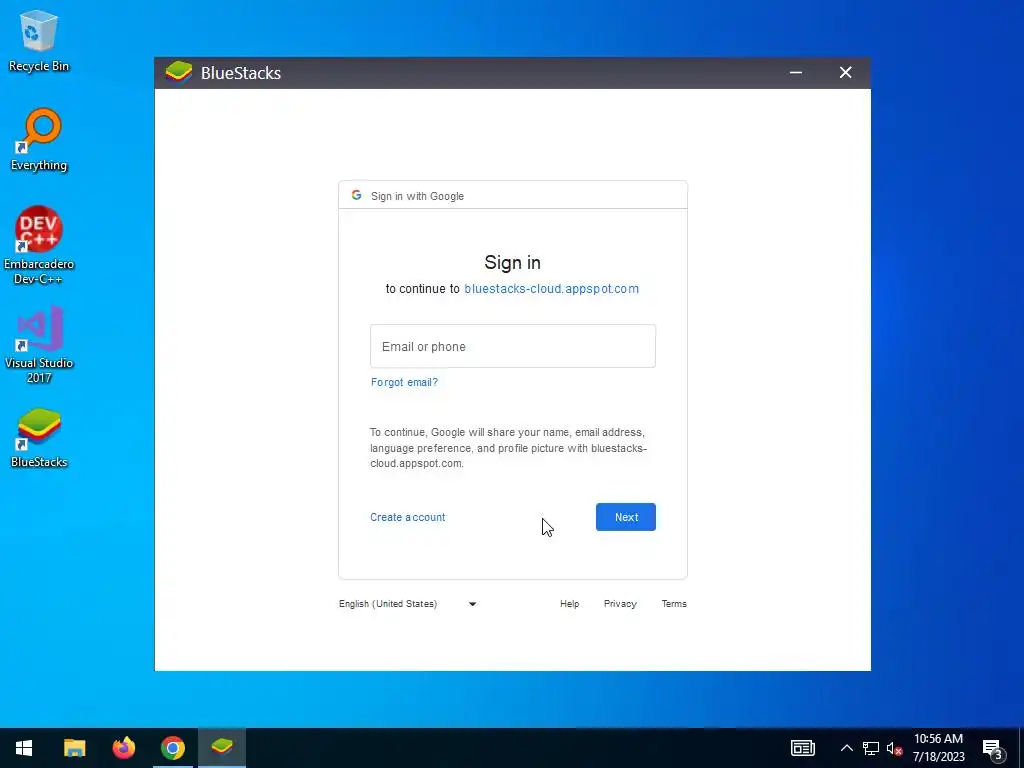Image resolution: width=1024 pixels, height=768 pixels.
Task: Open the bluestacks-cloud.appspot.com link
Action: coord(551,289)
